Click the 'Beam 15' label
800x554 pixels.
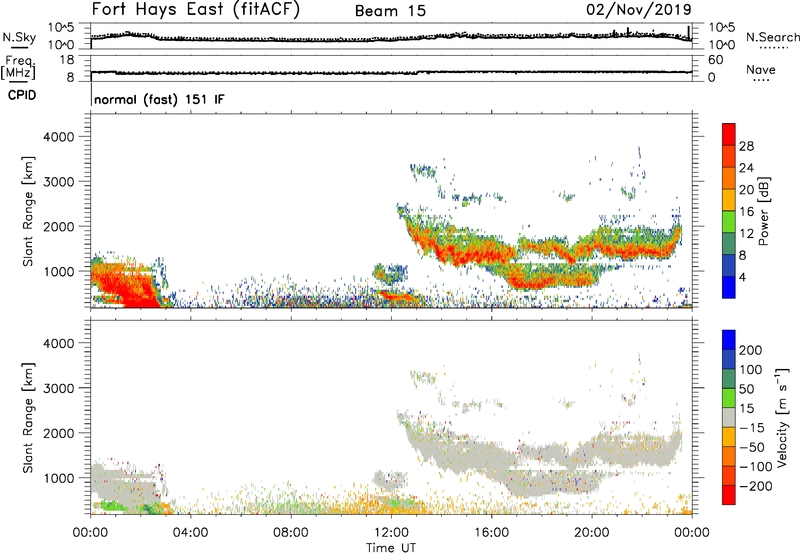tap(390, 11)
